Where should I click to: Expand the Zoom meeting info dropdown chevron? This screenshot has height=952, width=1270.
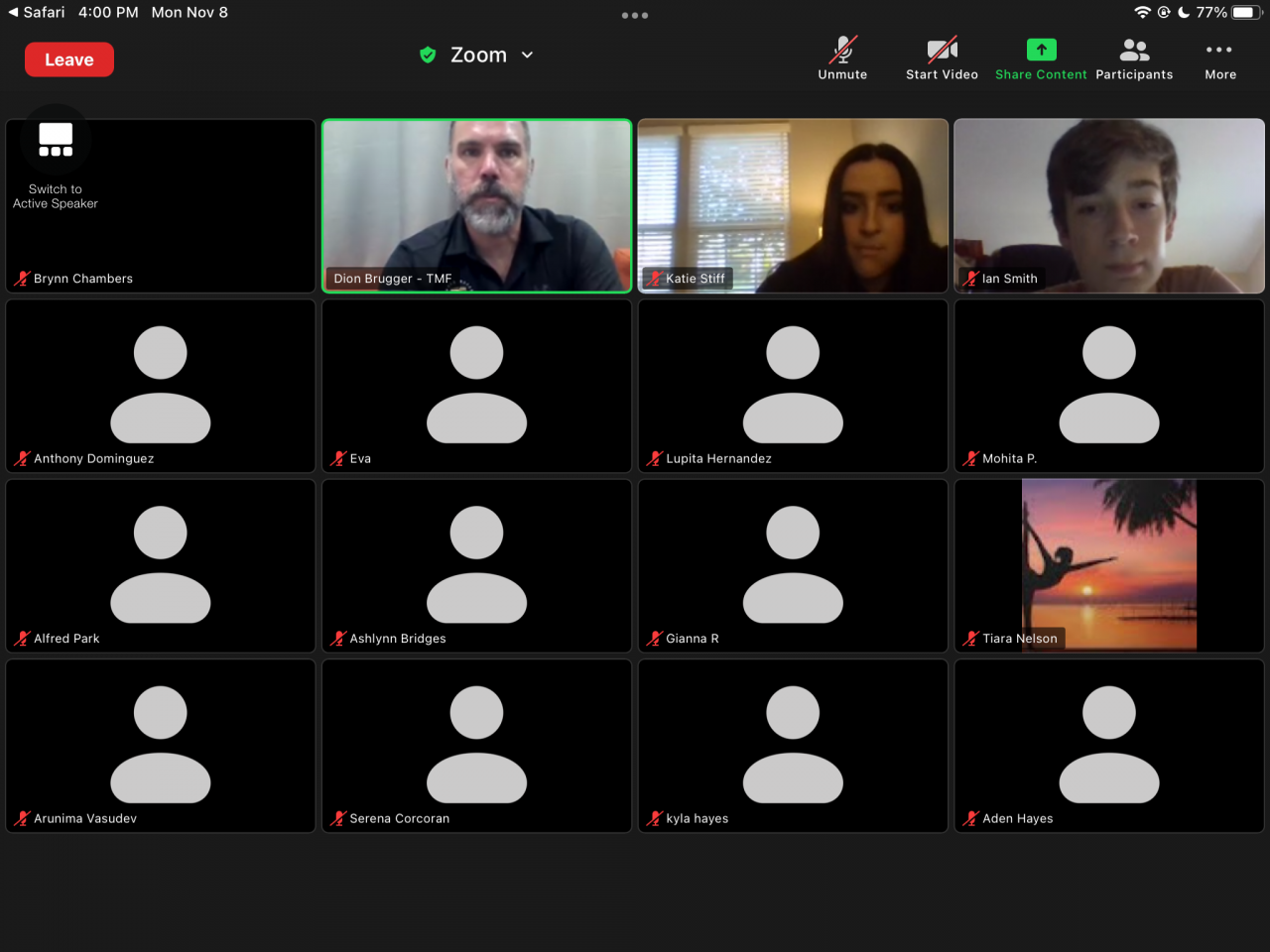click(527, 56)
